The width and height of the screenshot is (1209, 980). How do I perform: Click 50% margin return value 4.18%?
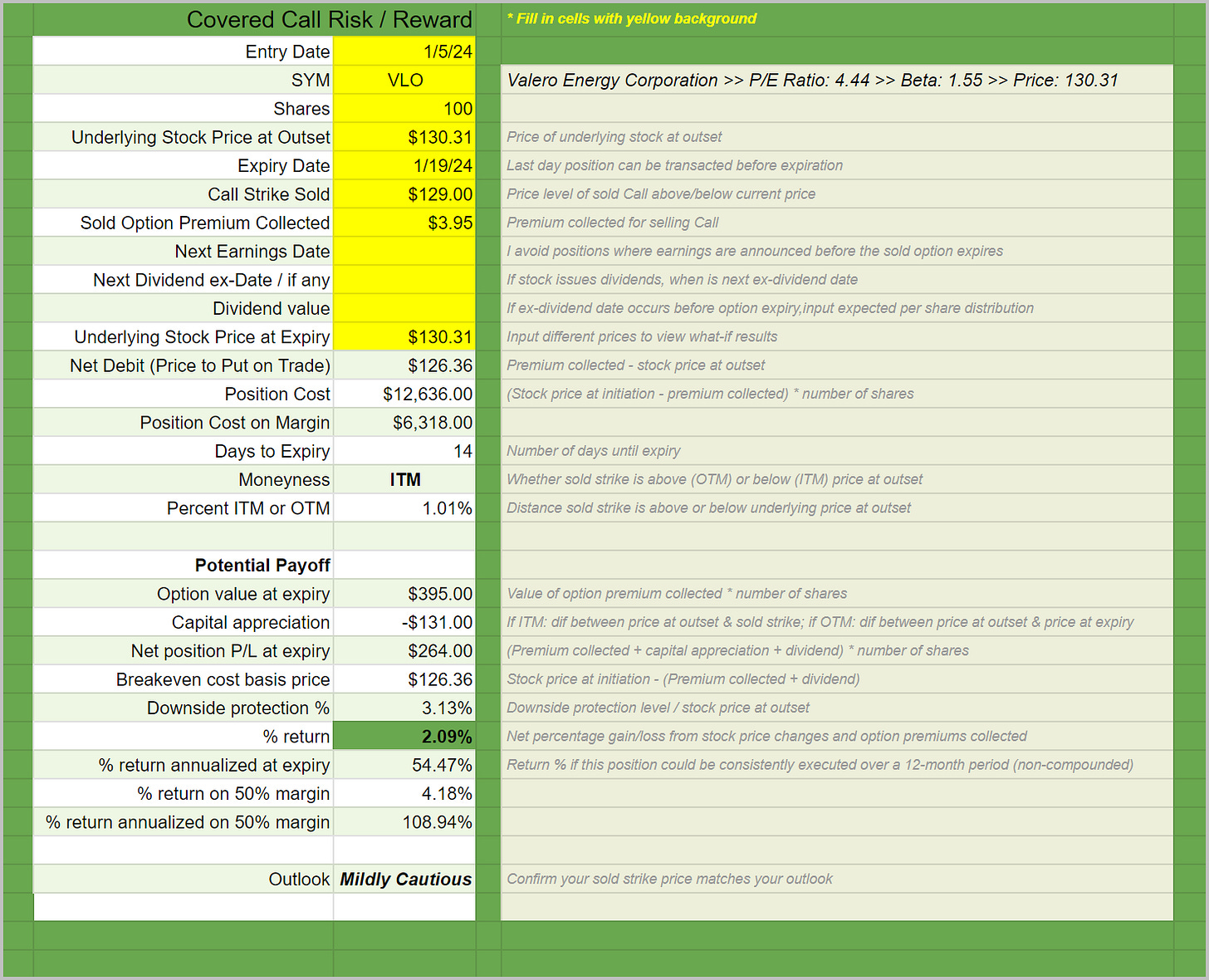(x=404, y=793)
